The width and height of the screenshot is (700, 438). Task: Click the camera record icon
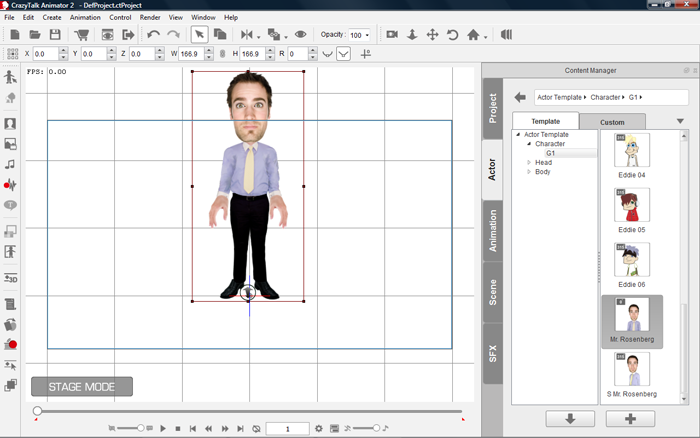(x=392, y=35)
